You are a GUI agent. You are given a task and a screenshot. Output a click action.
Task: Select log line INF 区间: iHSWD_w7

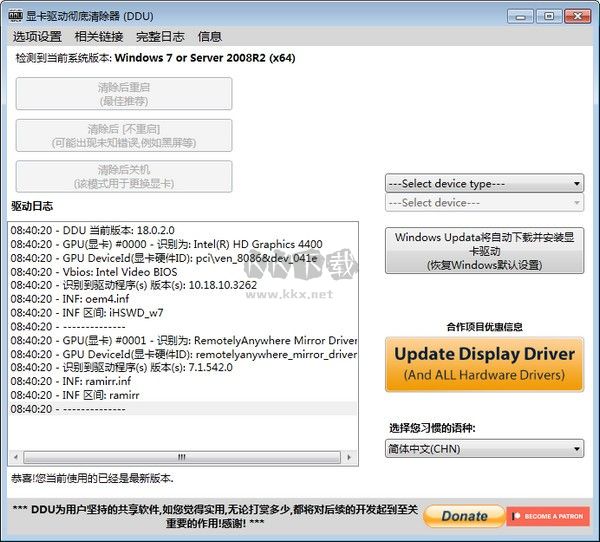coord(183,313)
